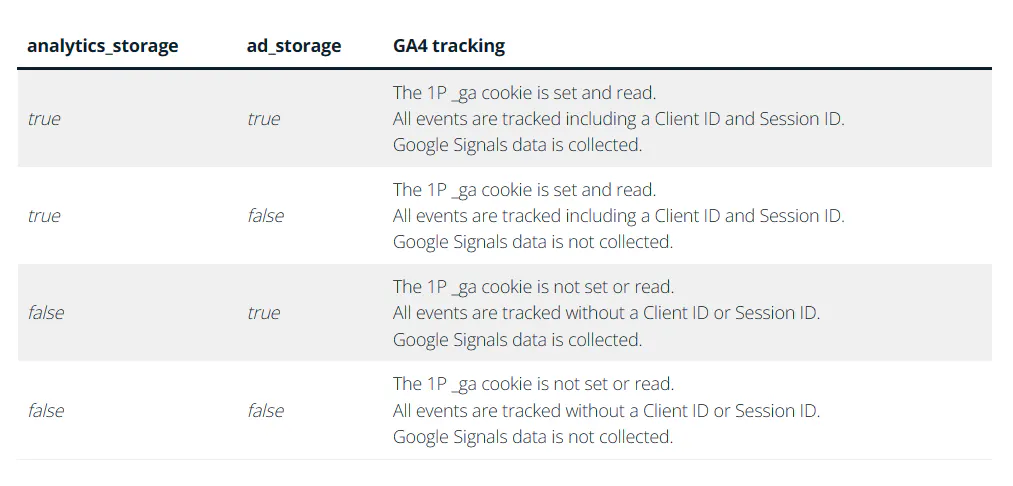Select the first row's ad_storage "true" value
1013x486 pixels.
coord(263,119)
